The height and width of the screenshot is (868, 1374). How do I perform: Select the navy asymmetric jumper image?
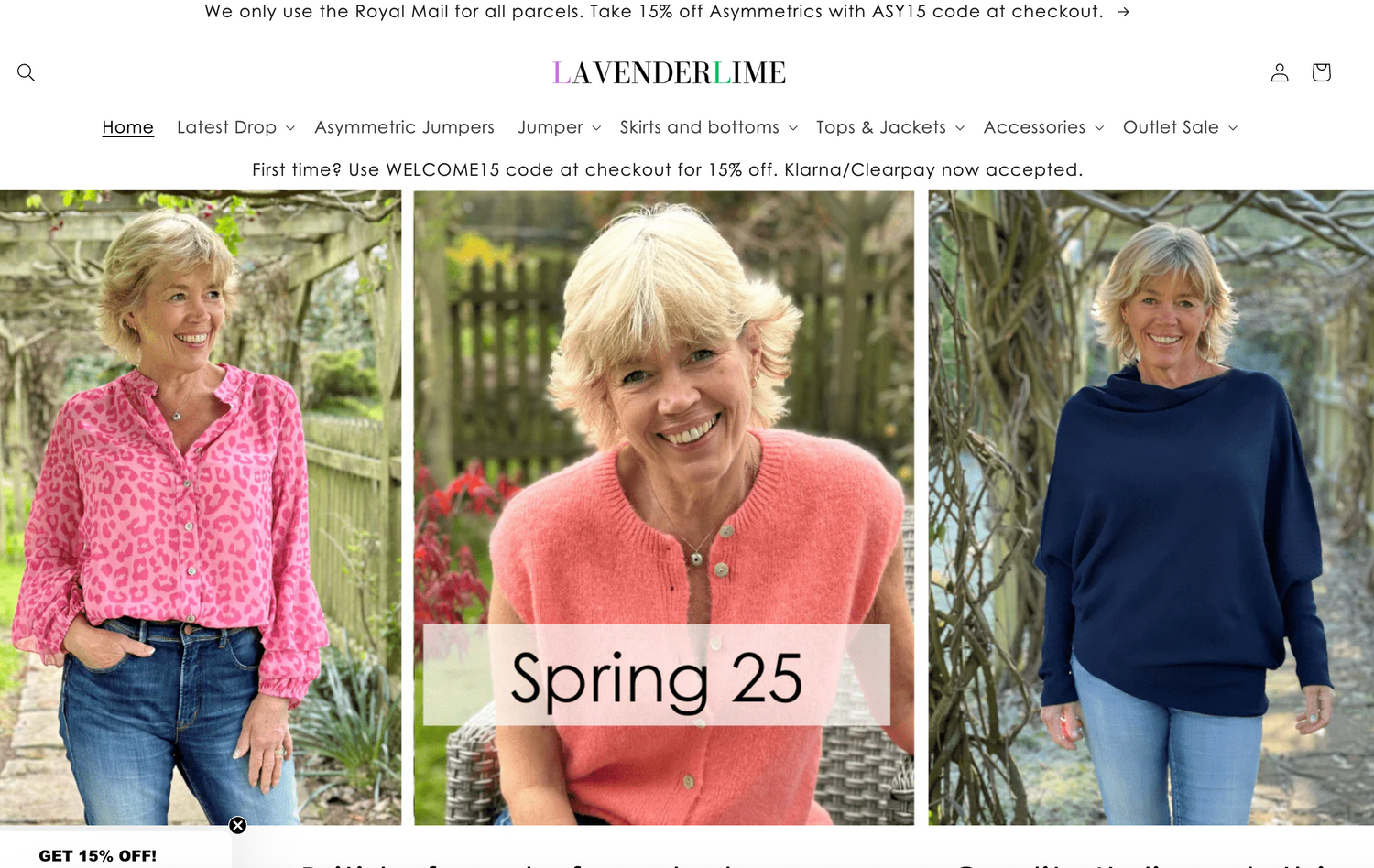pyautogui.click(x=1151, y=507)
